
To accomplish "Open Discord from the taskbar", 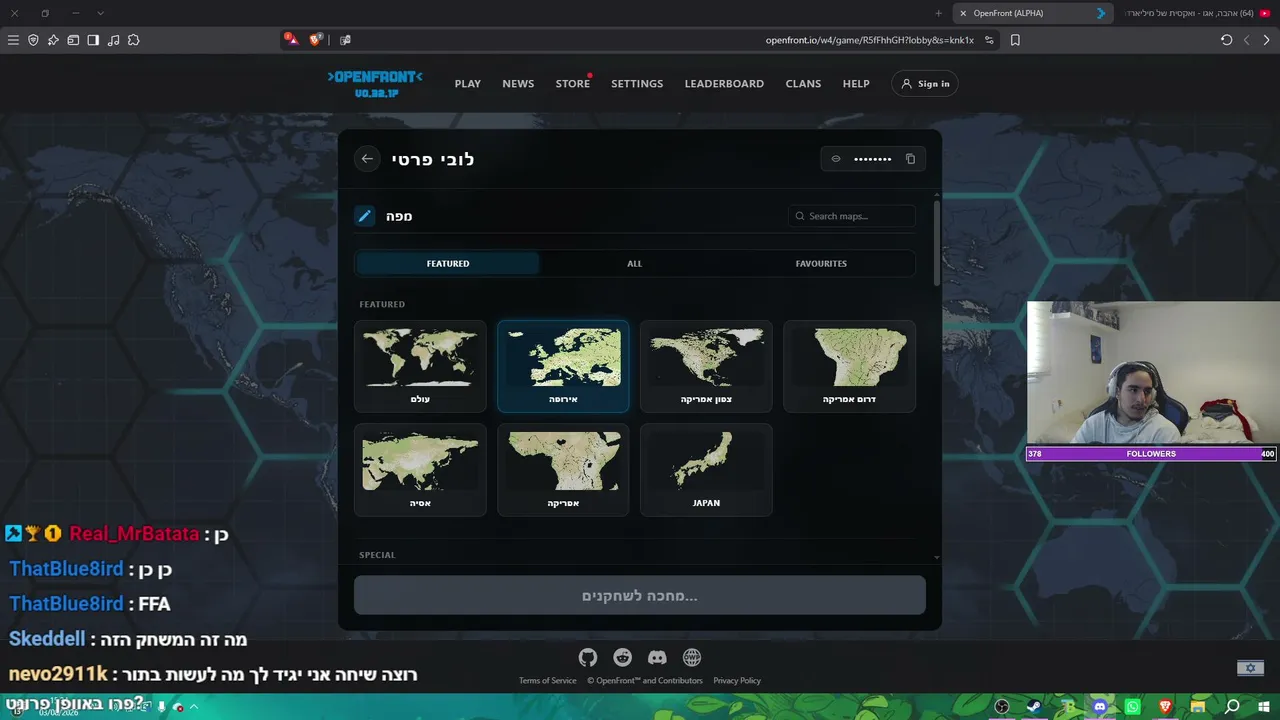I will 1100,707.
